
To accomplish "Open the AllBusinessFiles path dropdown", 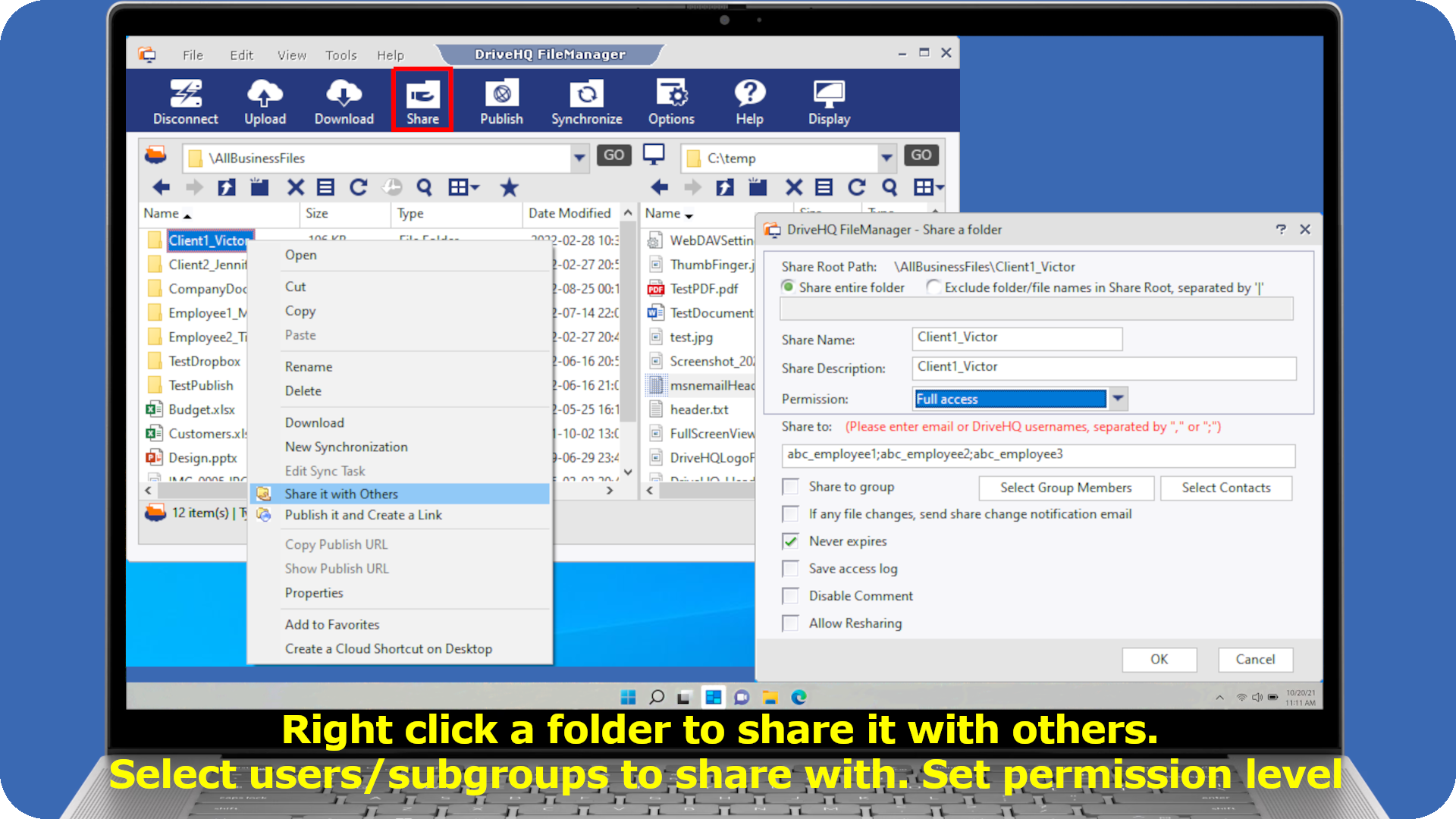I will 579,158.
